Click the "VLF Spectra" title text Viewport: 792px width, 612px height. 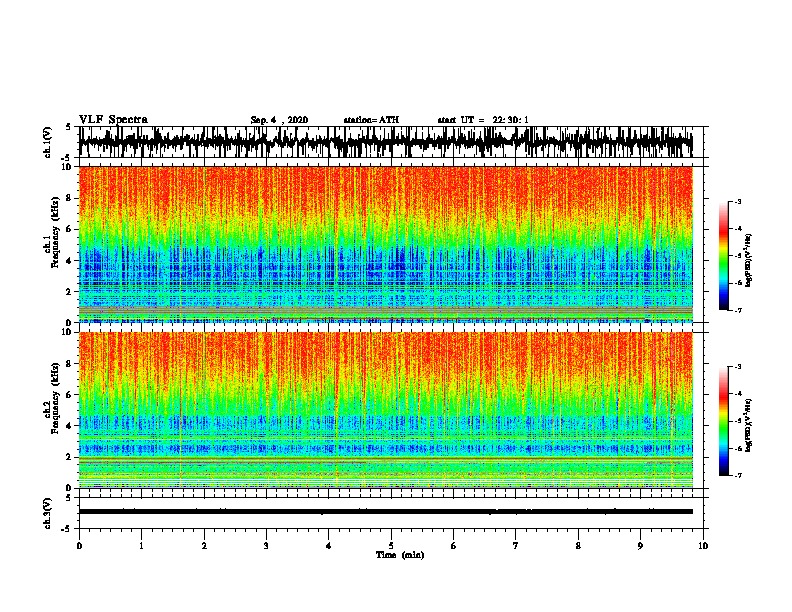113,120
